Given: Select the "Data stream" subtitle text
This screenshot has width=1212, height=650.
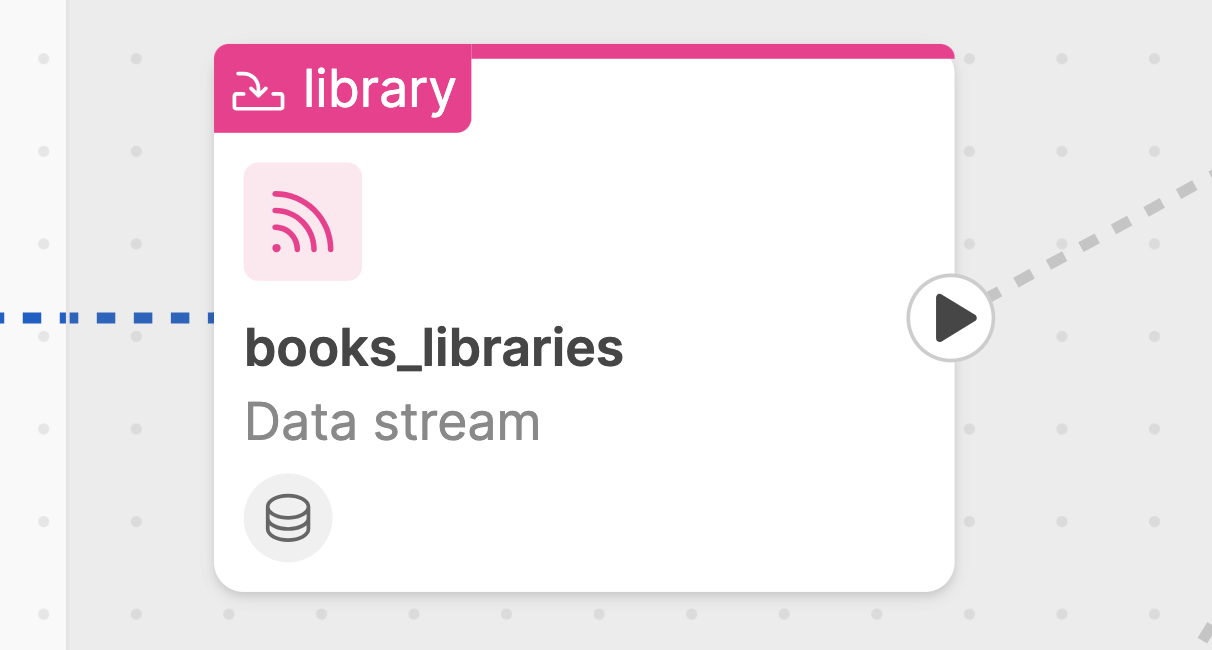Looking at the screenshot, I should click(392, 422).
